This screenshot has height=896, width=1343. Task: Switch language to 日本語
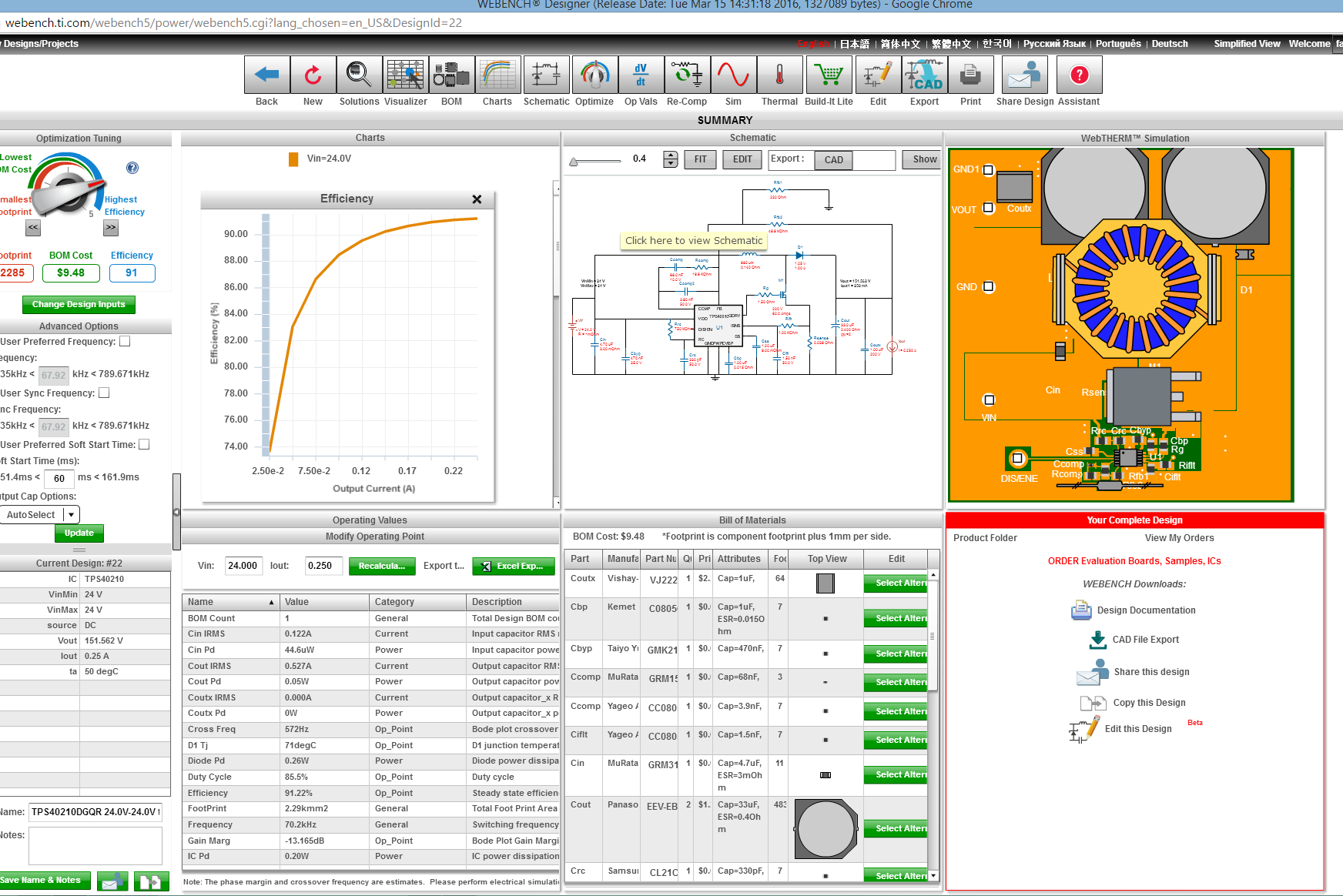point(854,44)
